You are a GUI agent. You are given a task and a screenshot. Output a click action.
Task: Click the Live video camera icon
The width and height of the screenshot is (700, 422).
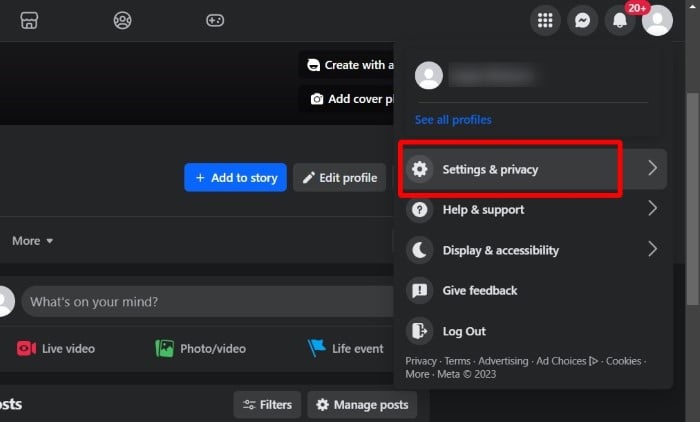(x=26, y=348)
